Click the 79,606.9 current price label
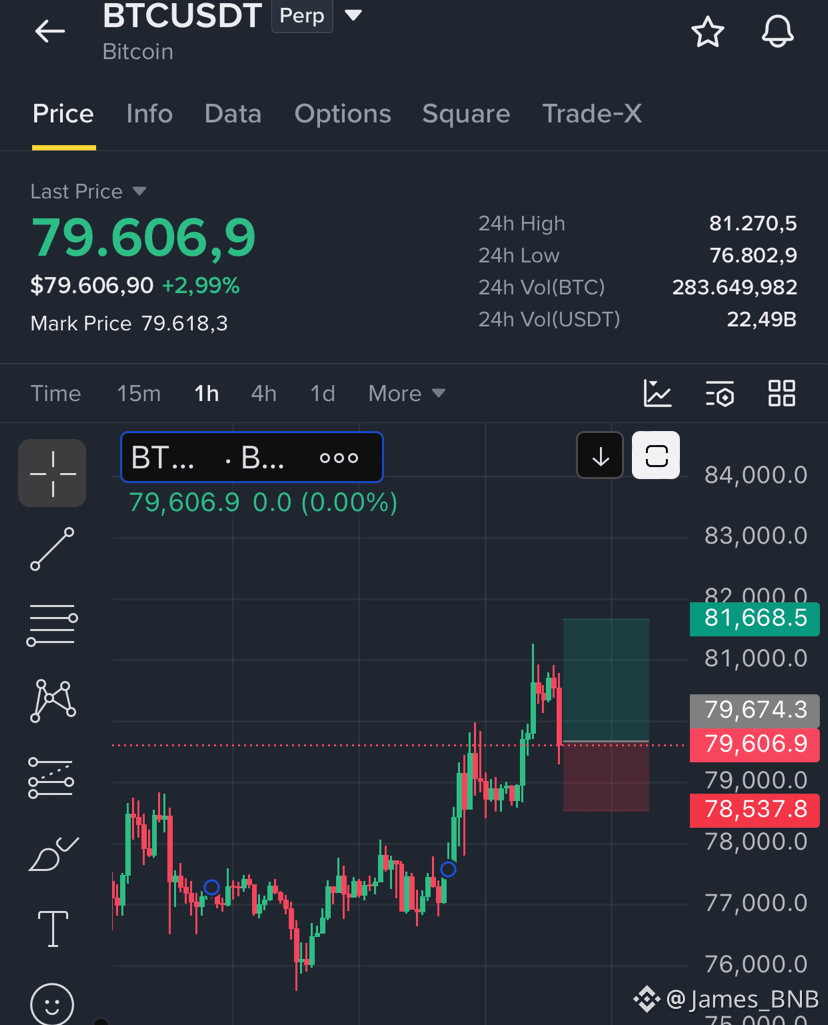 (755, 745)
